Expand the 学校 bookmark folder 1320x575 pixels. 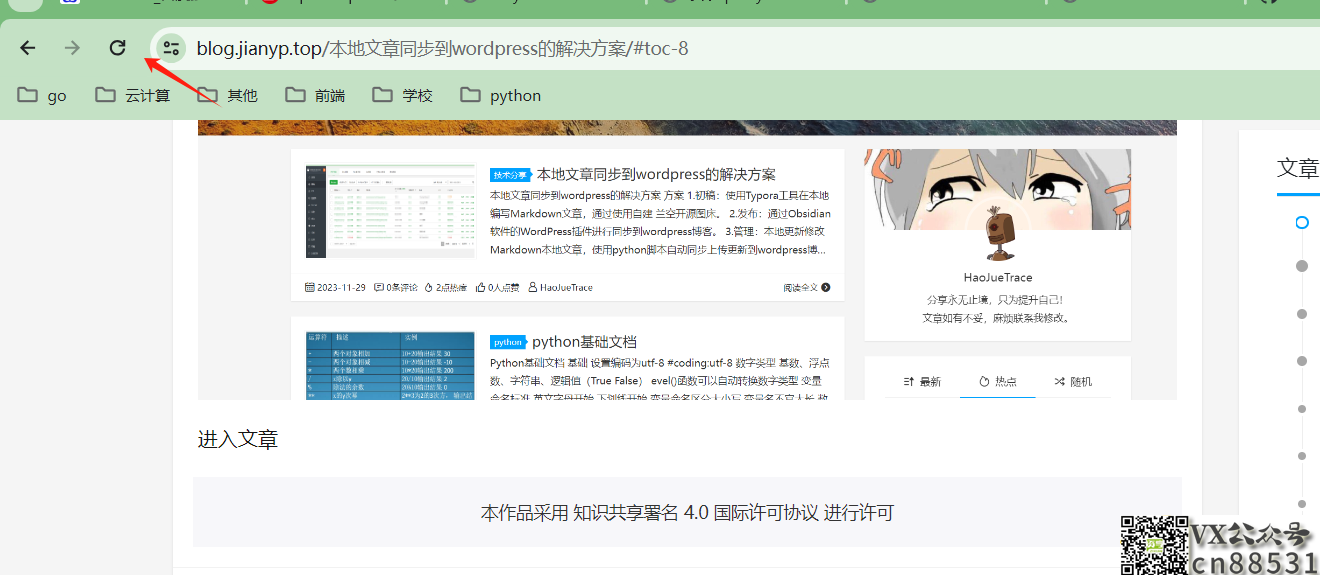tap(403, 95)
